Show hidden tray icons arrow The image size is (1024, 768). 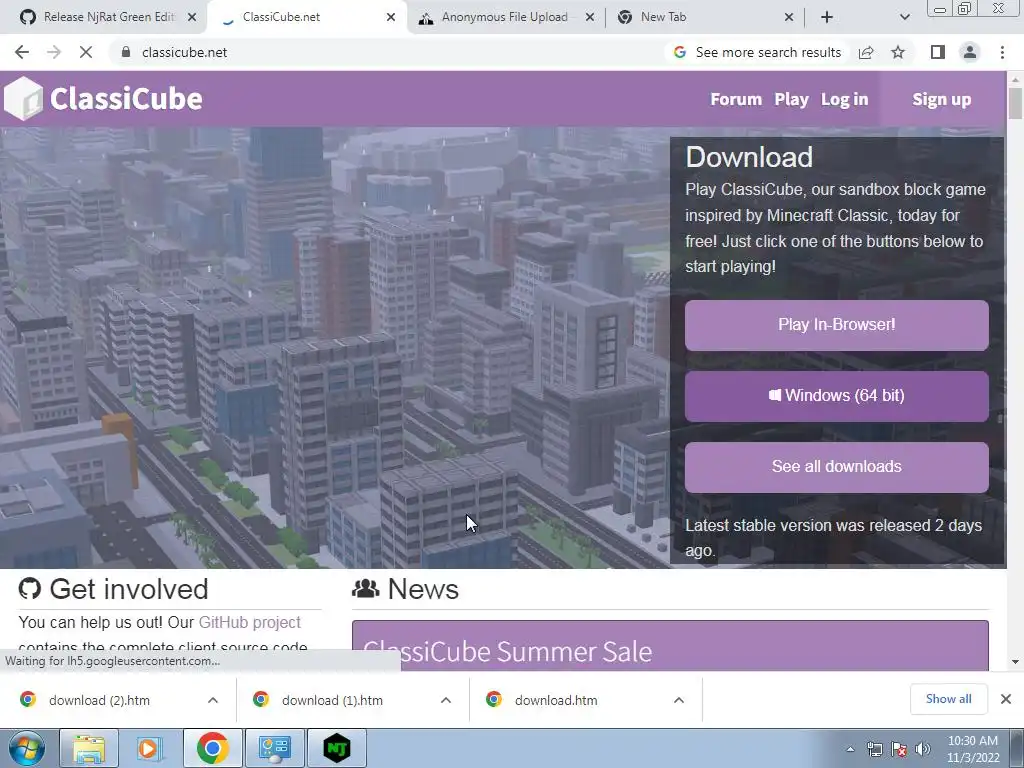tap(850, 750)
